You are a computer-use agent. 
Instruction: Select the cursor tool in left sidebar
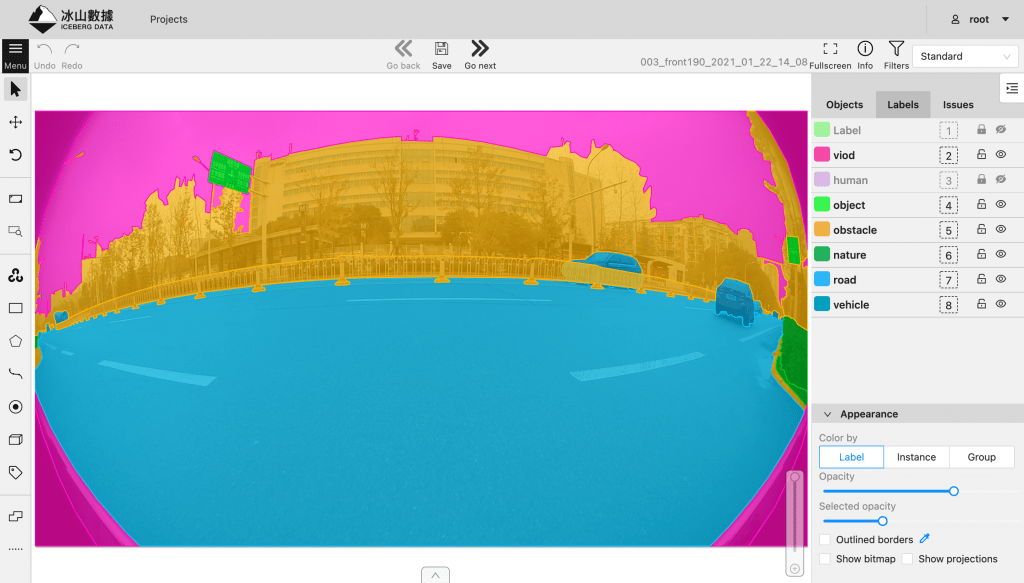pos(15,90)
